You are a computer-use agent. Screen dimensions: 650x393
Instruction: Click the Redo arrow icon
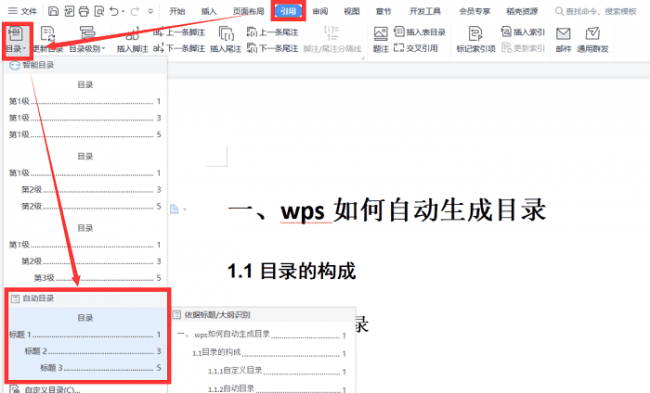[x=135, y=11]
